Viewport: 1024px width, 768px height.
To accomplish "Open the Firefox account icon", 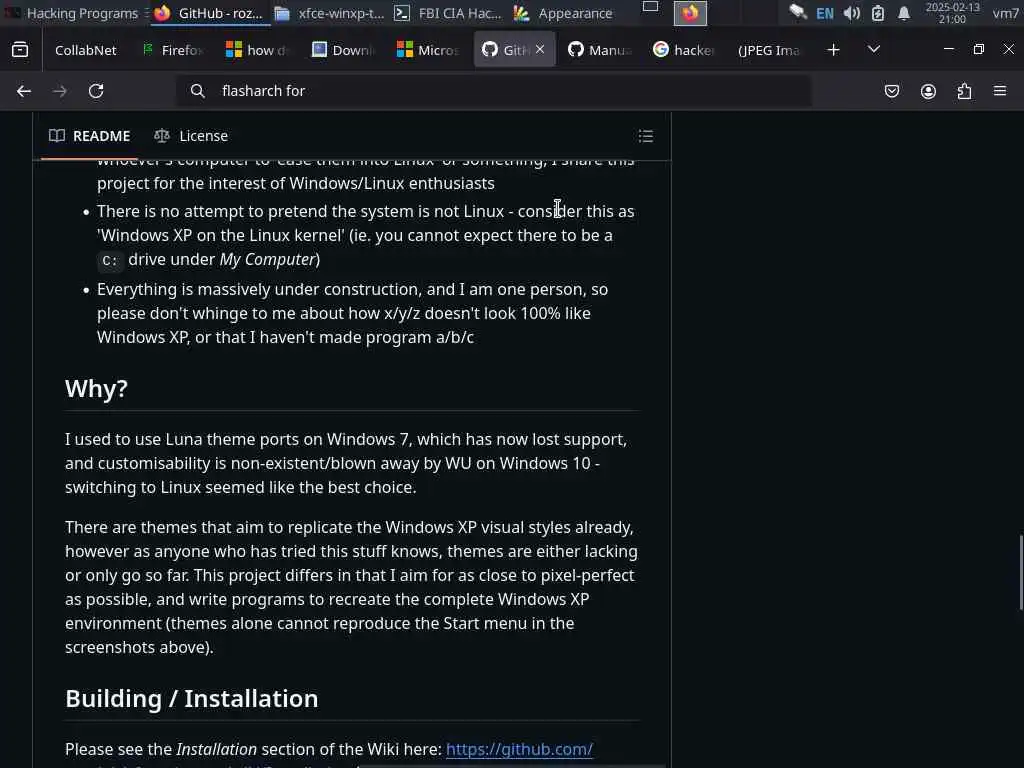I will [928, 91].
